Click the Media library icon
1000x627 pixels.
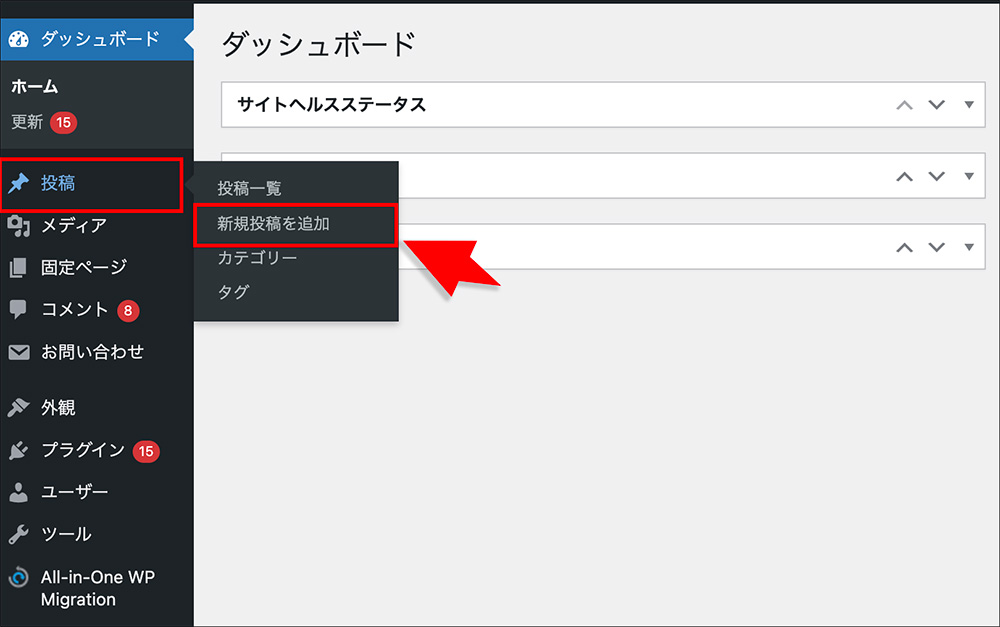click(18, 226)
